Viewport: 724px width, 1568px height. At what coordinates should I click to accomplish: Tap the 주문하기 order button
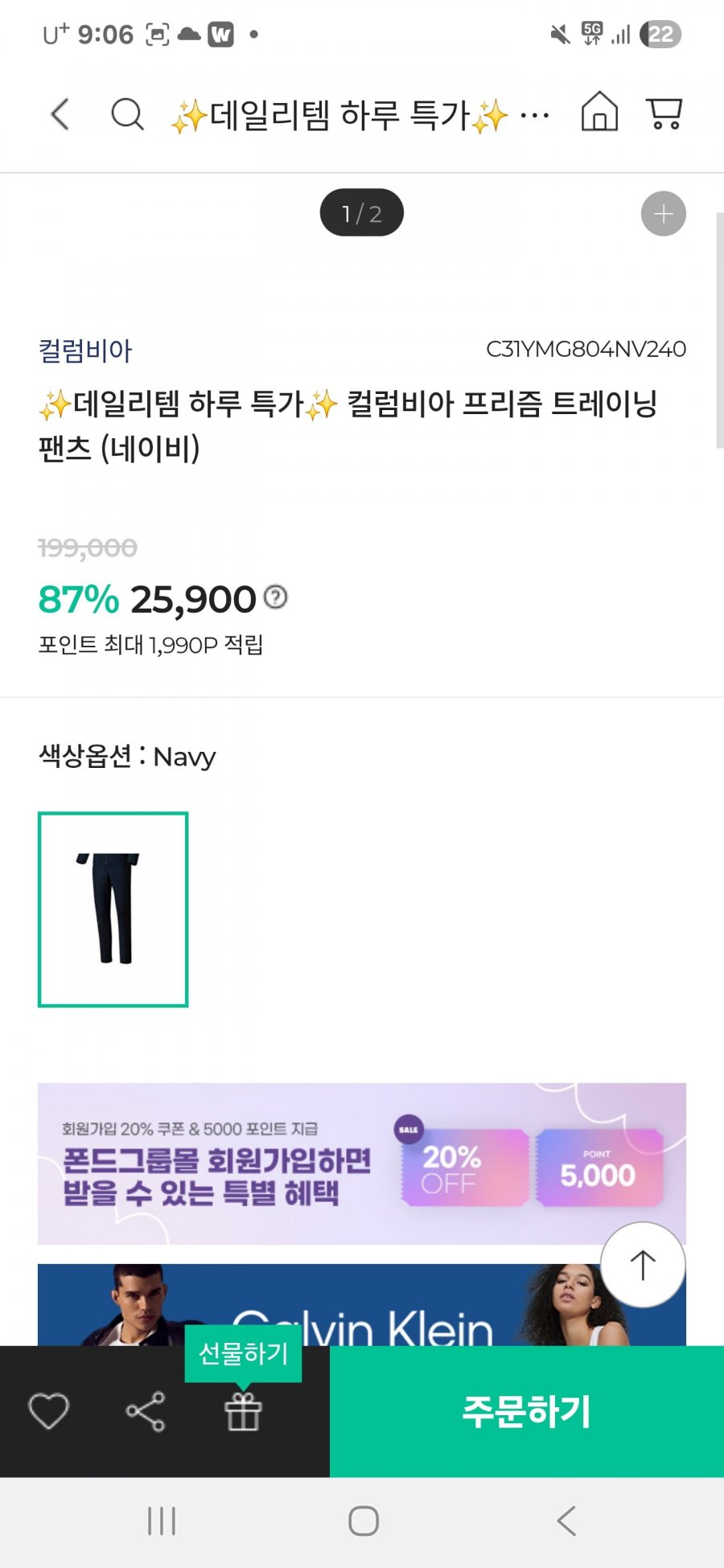click(527, 1411)
